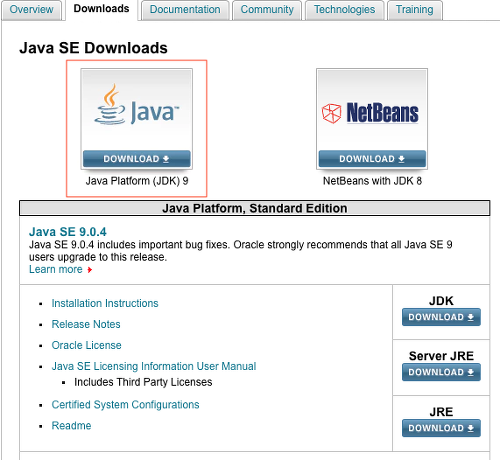The image size is (500, 460).
Task: Click red arrow beside Learn more
Action: pos(89,270)
